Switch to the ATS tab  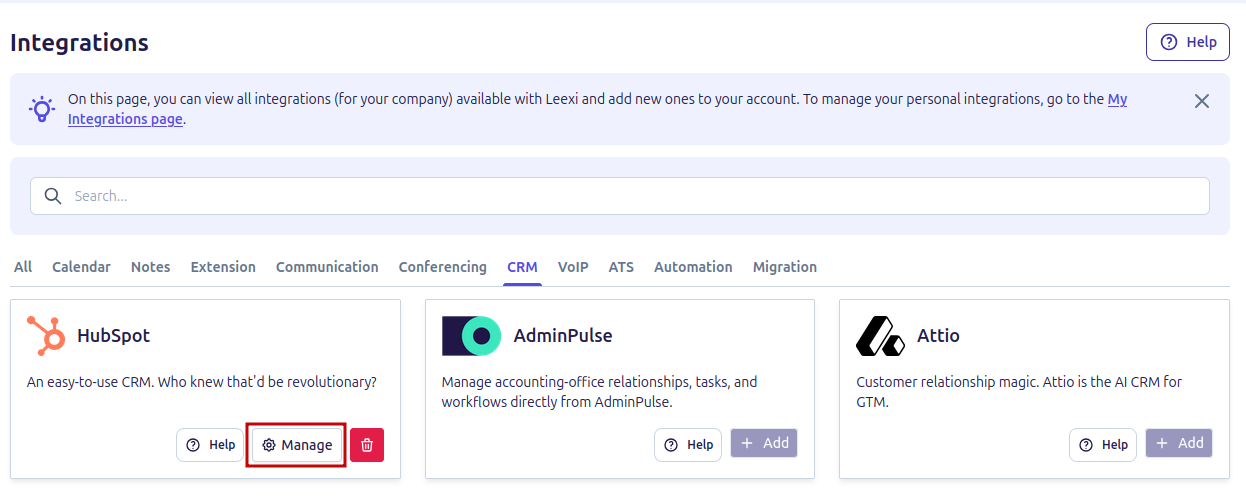tap(621, 267)
